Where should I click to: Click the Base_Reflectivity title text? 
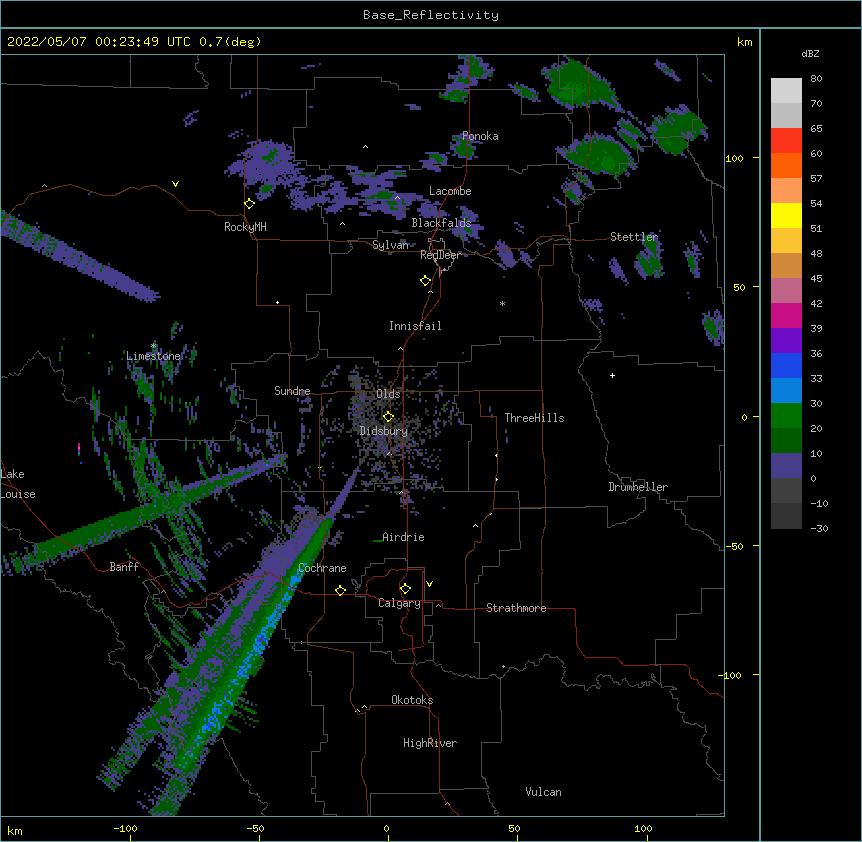[431, 15]
